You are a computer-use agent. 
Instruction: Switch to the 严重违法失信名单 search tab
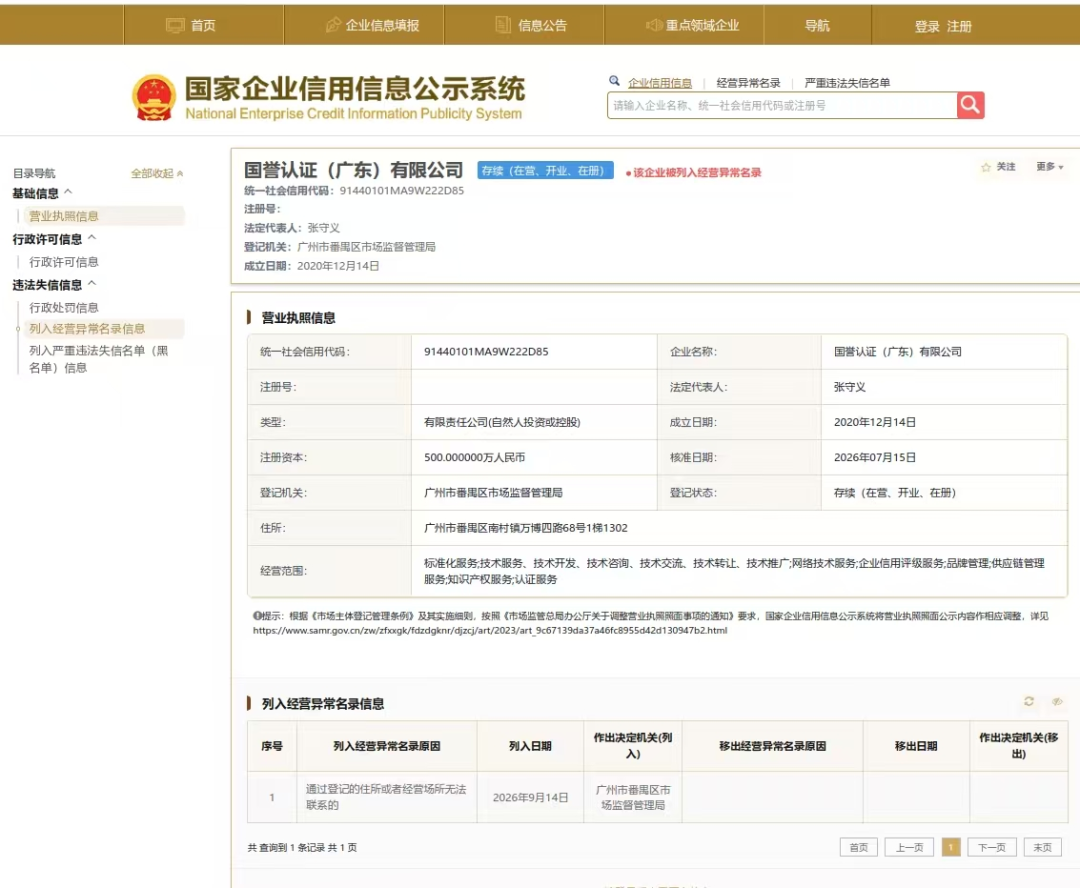[847, 83]
